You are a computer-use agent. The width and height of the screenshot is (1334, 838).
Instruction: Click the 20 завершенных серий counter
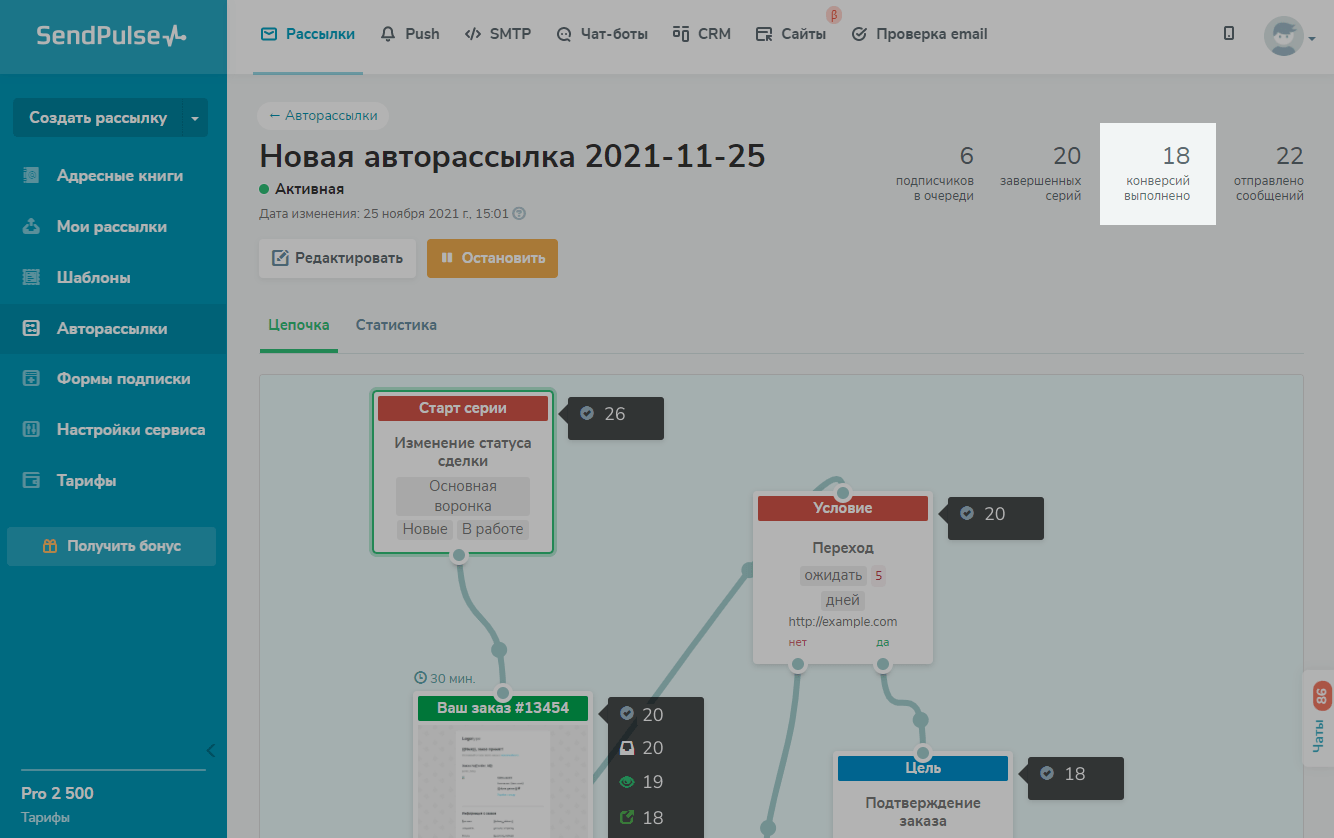coord(1042,174)
